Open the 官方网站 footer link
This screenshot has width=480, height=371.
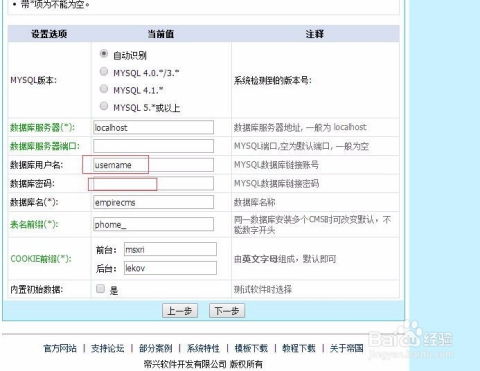60,348
